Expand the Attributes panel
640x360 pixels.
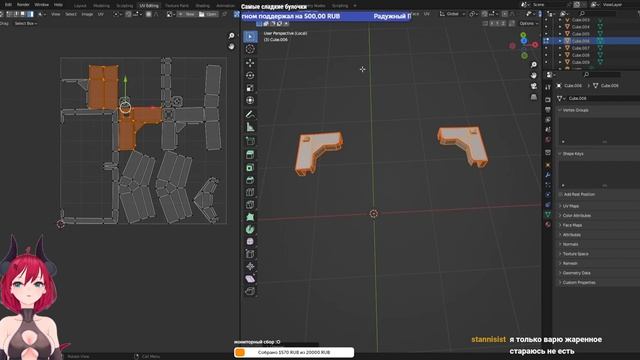coord(571,235)
